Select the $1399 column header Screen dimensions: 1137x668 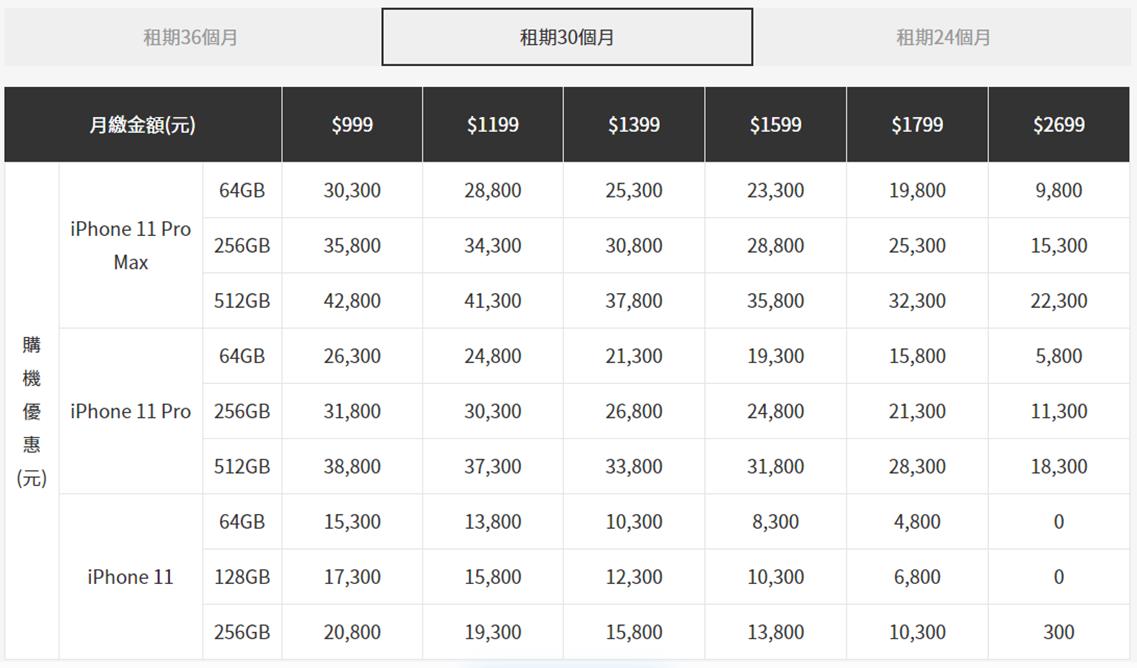[x=634, y=125]
